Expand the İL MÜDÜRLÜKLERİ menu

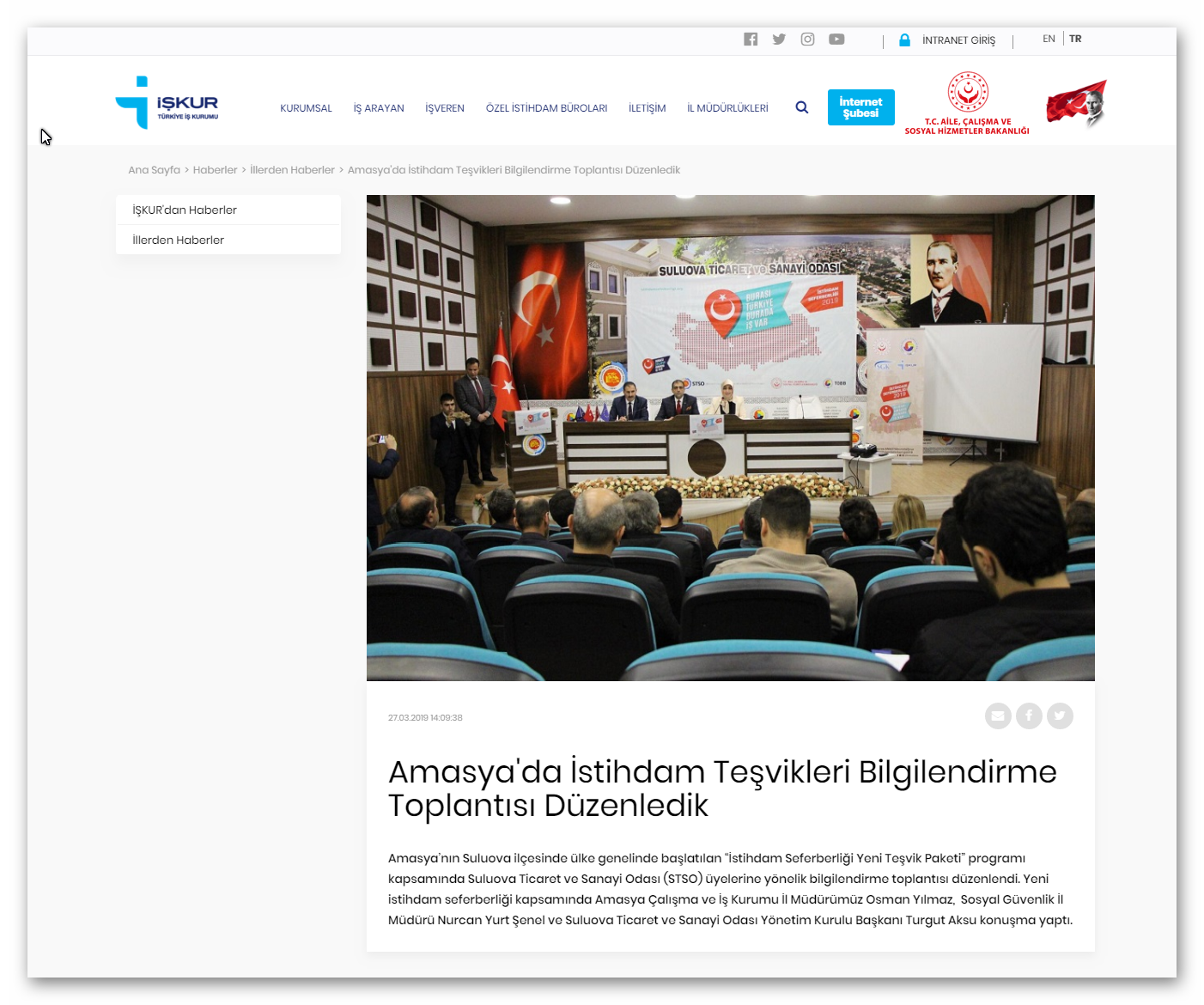point(727,108)
